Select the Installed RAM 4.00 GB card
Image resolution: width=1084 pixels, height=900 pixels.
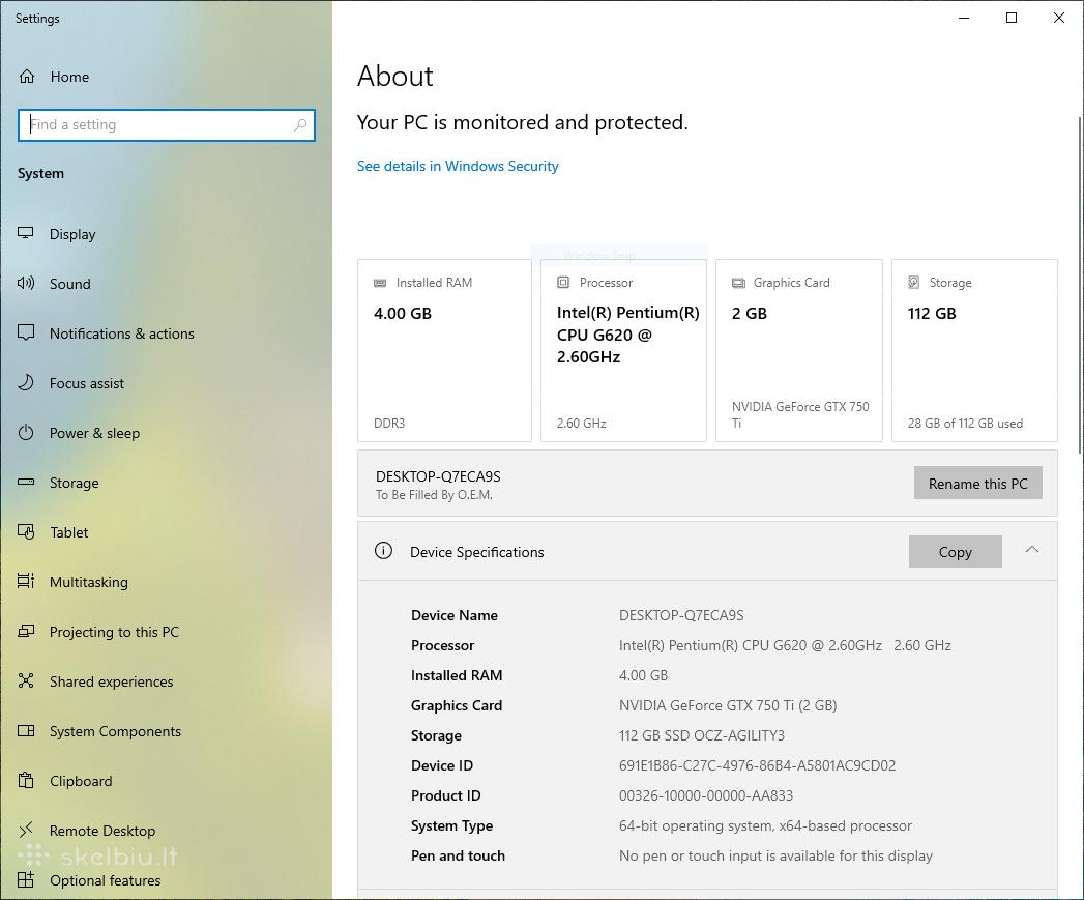click(x=444, y=350)
